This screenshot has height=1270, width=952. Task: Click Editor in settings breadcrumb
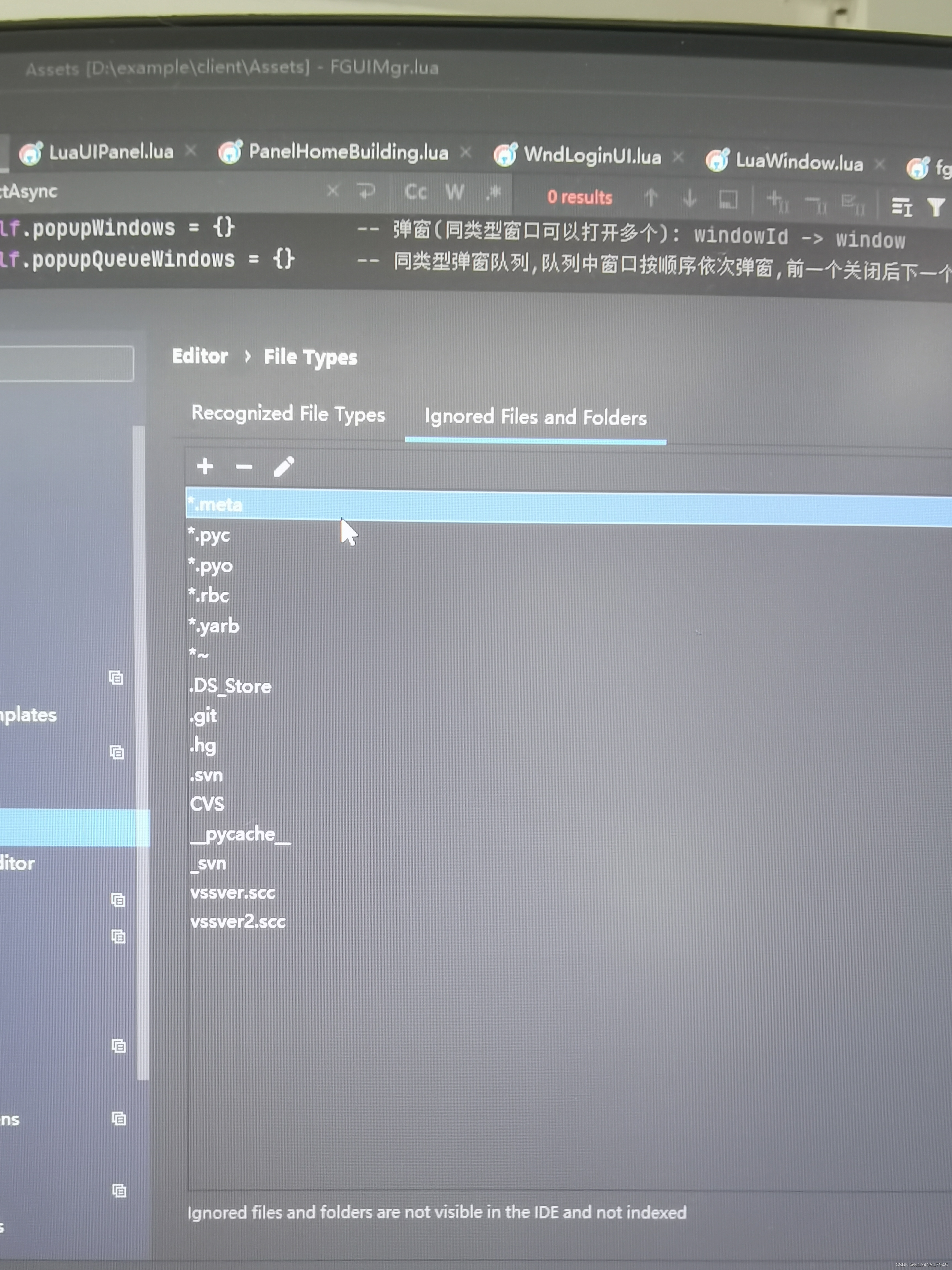coord(200,356)
